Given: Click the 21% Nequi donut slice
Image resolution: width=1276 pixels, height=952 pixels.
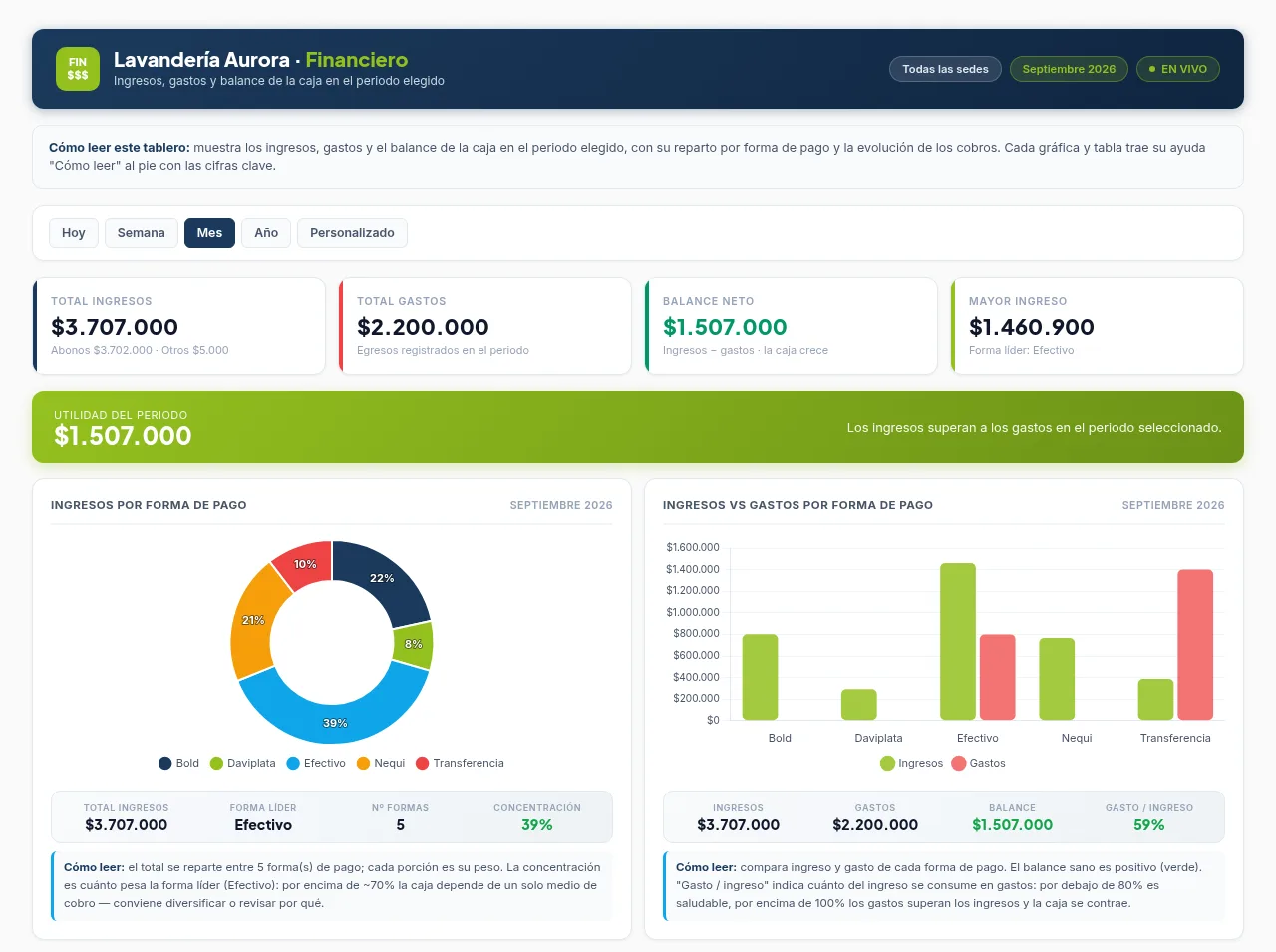Looking at the screenshot, I should coord(253,618).
